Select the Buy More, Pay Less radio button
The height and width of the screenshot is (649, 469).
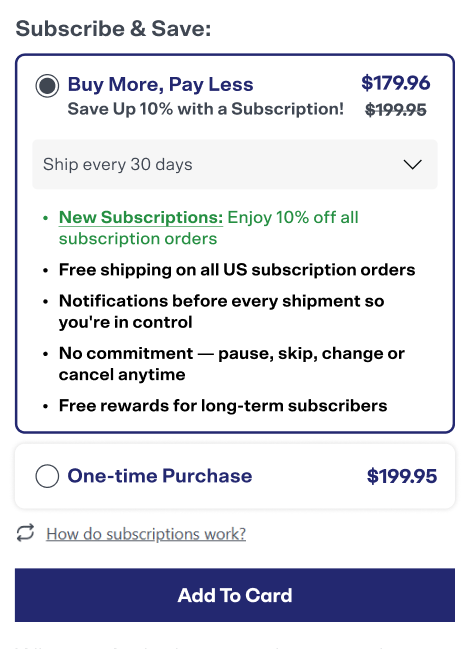tap(47, 86)
